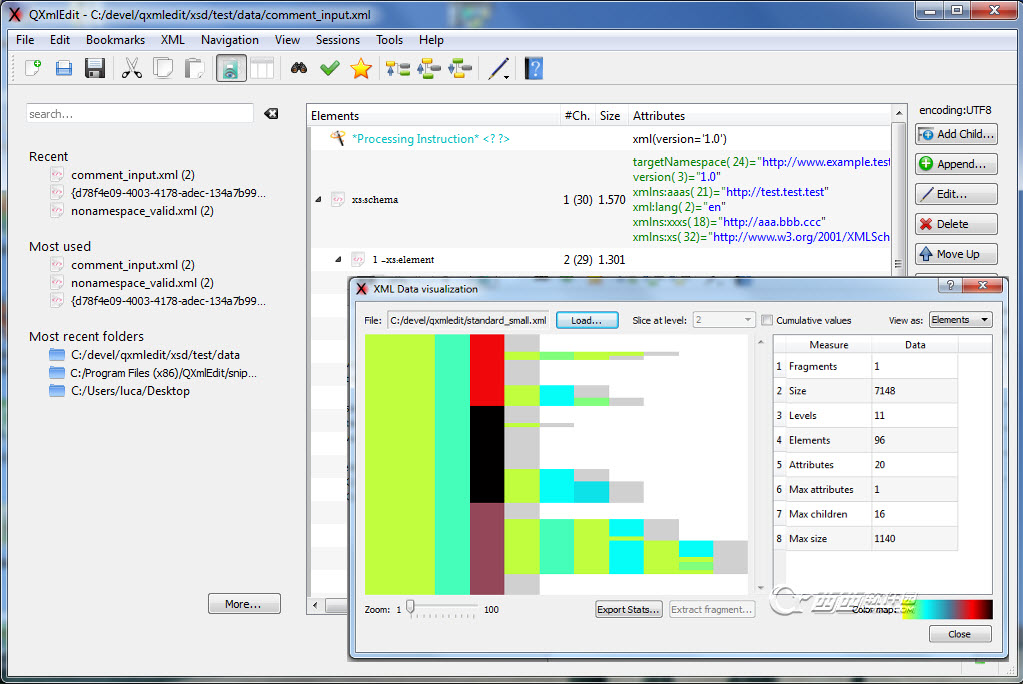This screenshot has width=1023, height=684.
Task: Click the blue question mark Help icon
Action: [x=534, y=68]
